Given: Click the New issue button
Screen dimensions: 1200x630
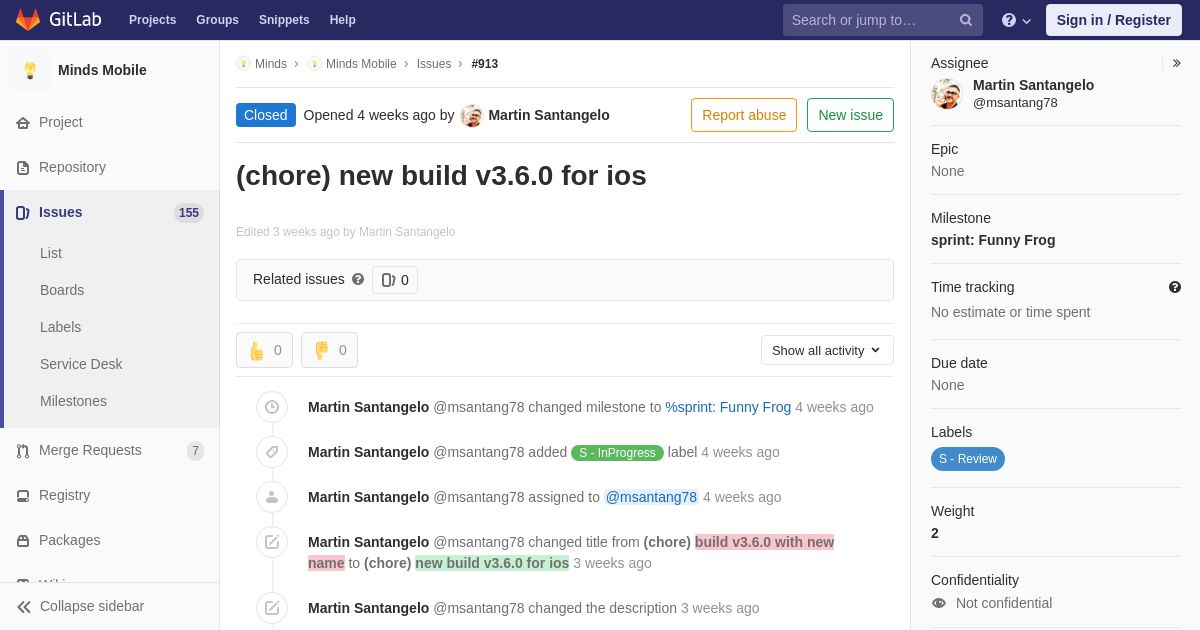Looking at the screenshot, I should tap(850, 115).
